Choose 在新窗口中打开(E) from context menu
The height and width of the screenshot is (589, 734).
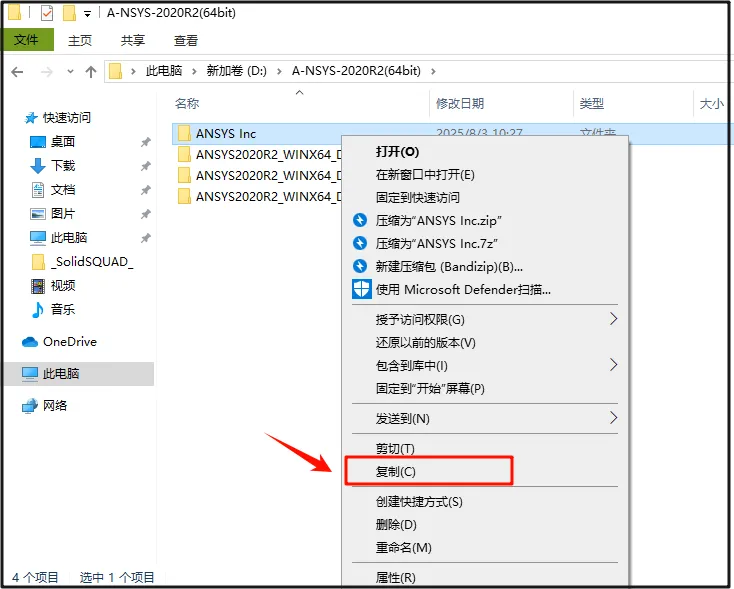[485, 175]
